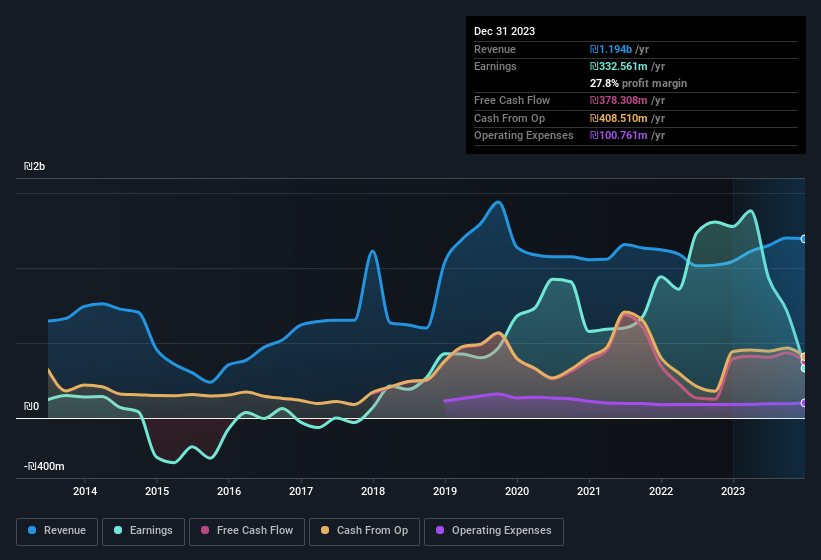Click the Revenue endpoint marker on chart
Viewport: 821px width, 560px height.
click(x=804, y=239)
